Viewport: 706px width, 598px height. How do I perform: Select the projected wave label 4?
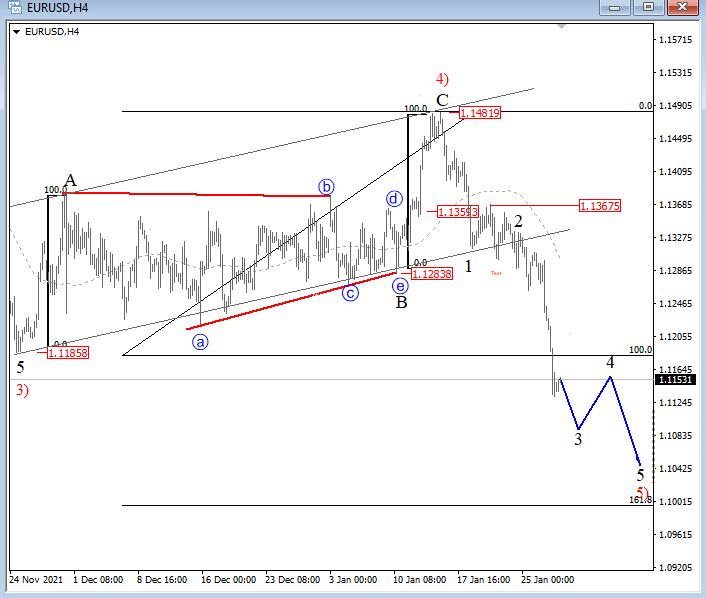click(x=610, y=362)
